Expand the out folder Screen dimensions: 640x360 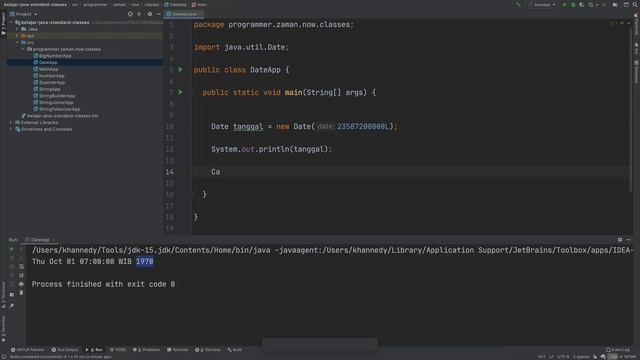(x=17, y=36)
